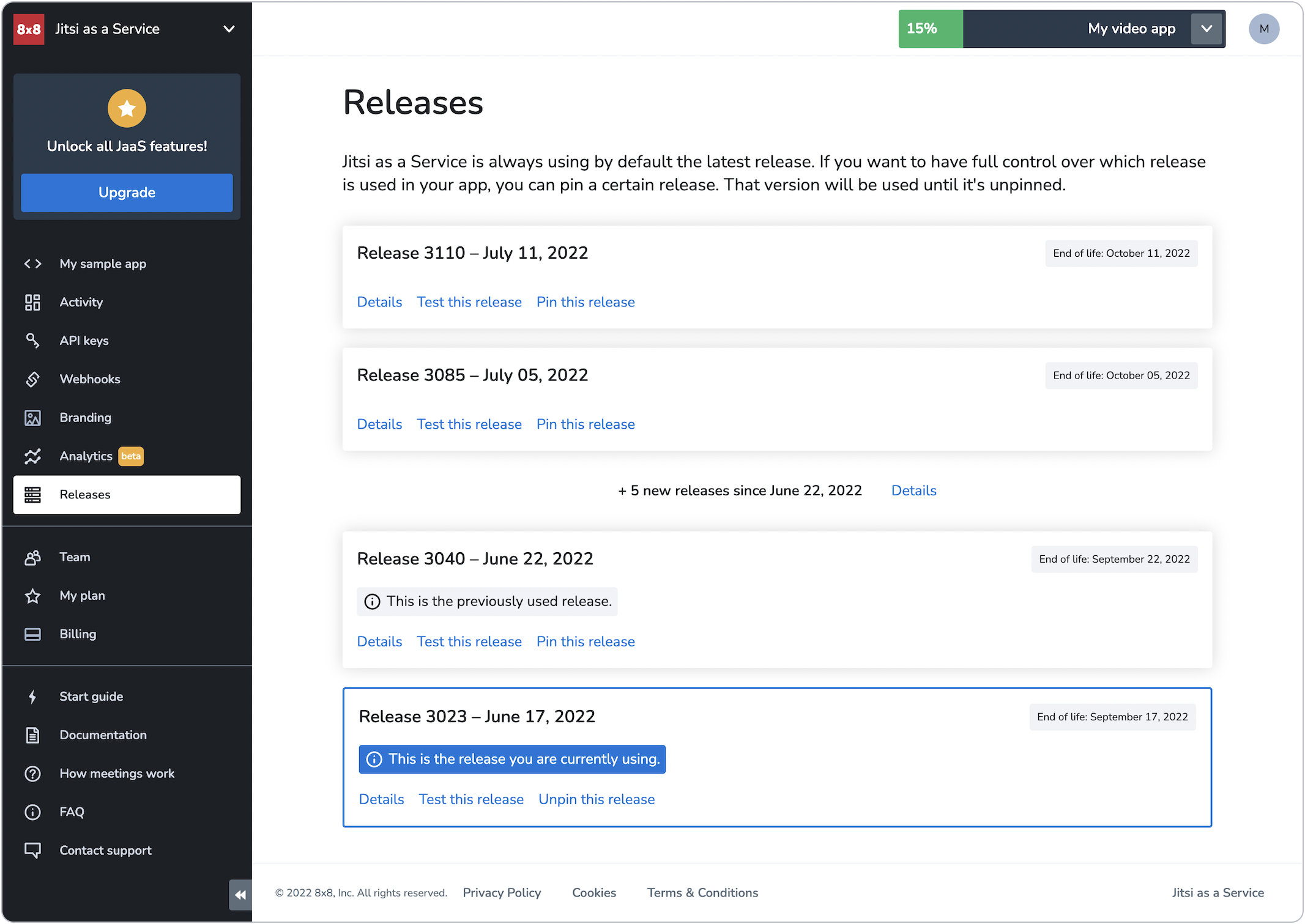Open Cookies footer link

(x=594, y=893)
